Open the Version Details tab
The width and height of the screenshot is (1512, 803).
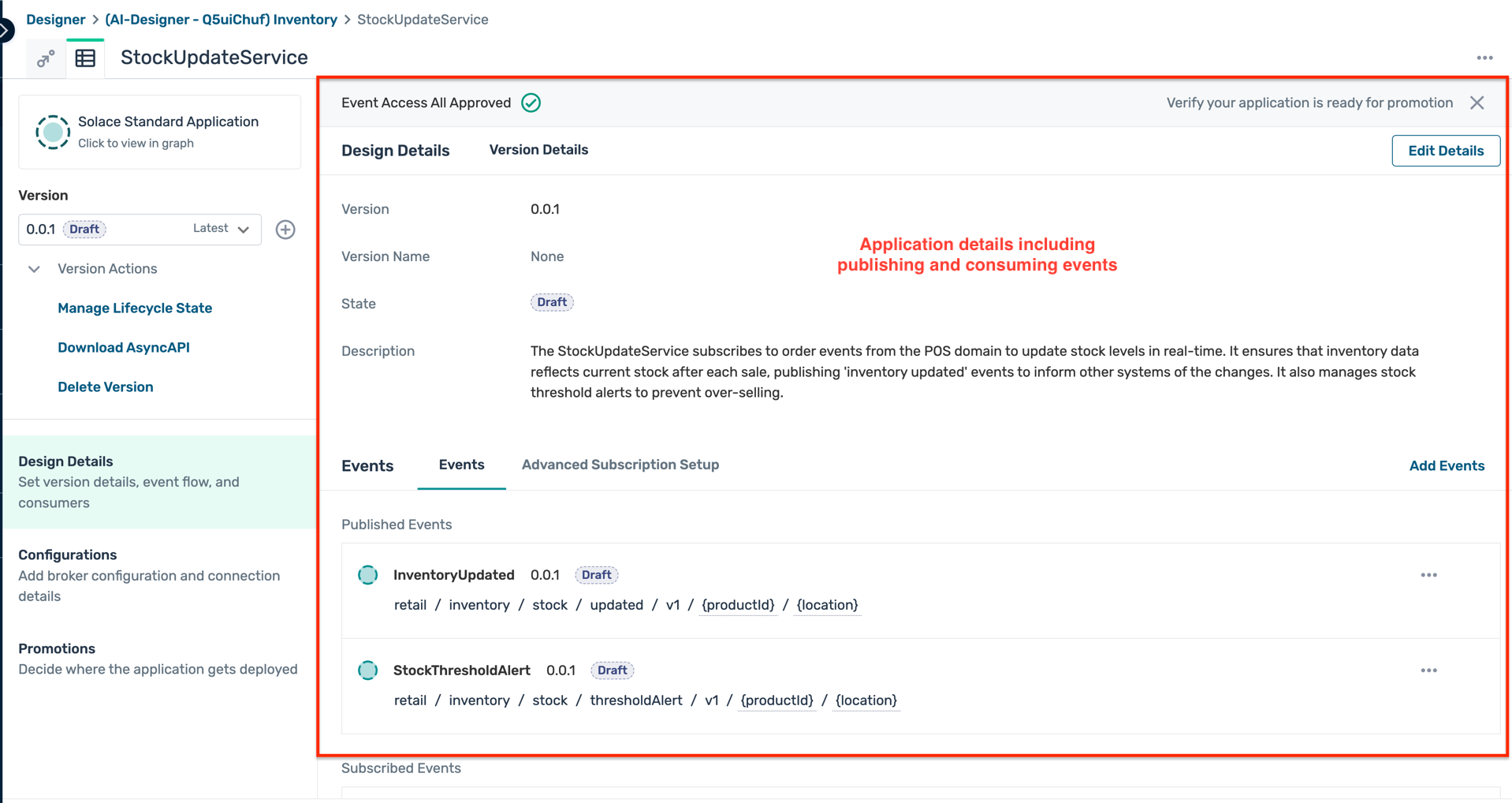click(538, 150)
